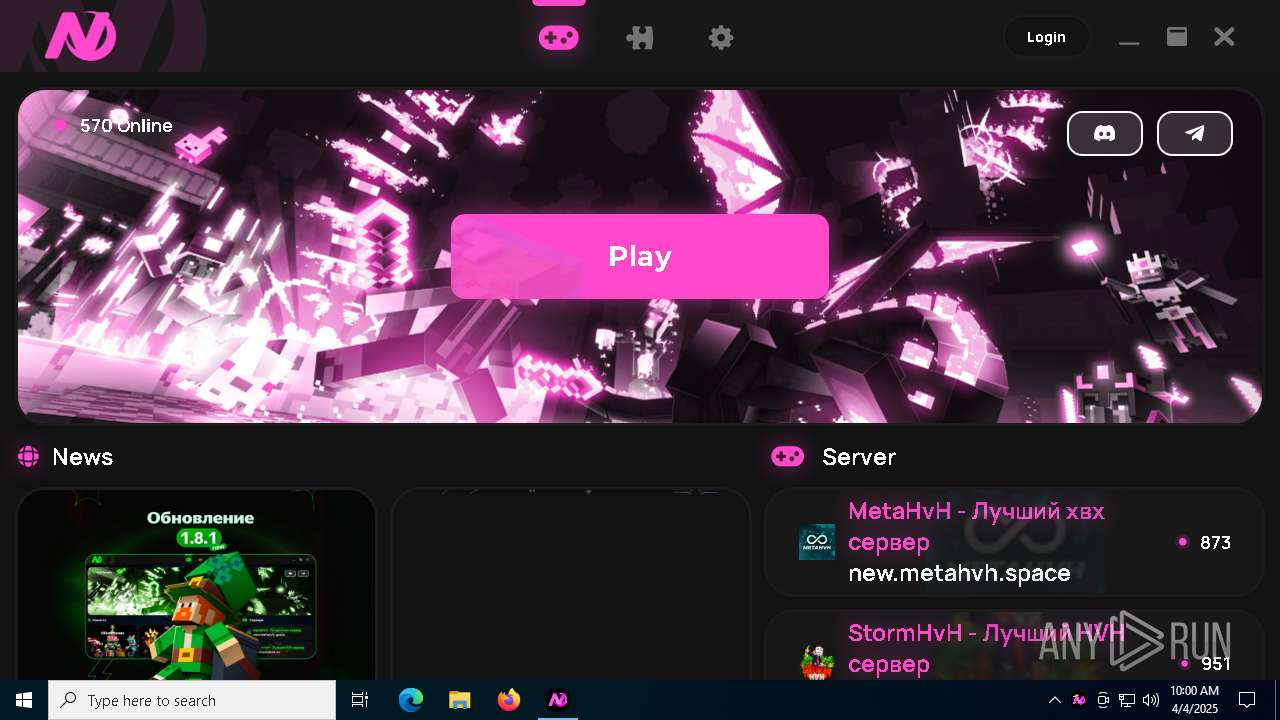1280x720 pixels.
Task: Open the second blank news card
Action: click(570, 585)
